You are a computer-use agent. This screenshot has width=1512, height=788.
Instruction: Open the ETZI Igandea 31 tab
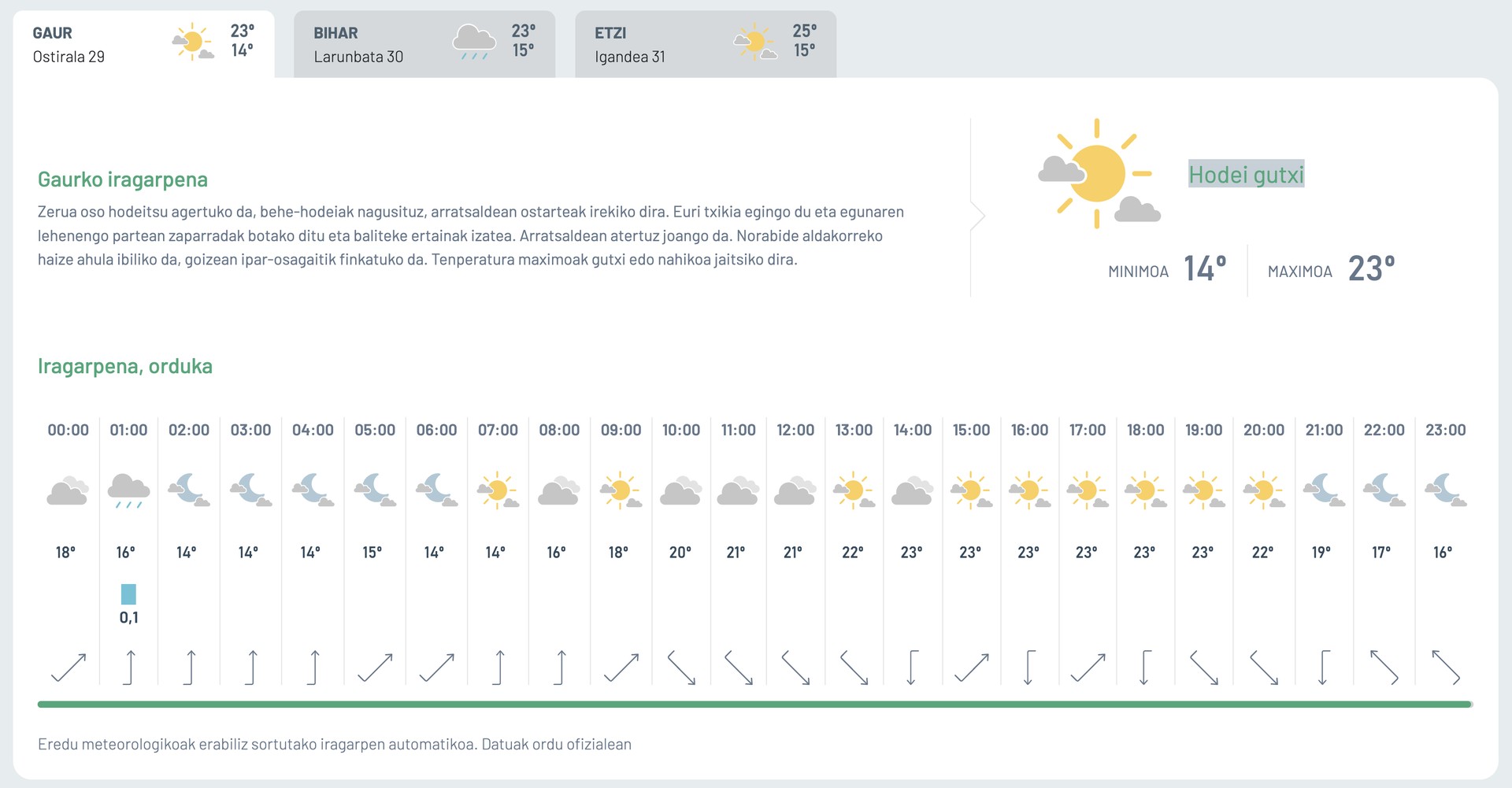(x=706, y=44)
